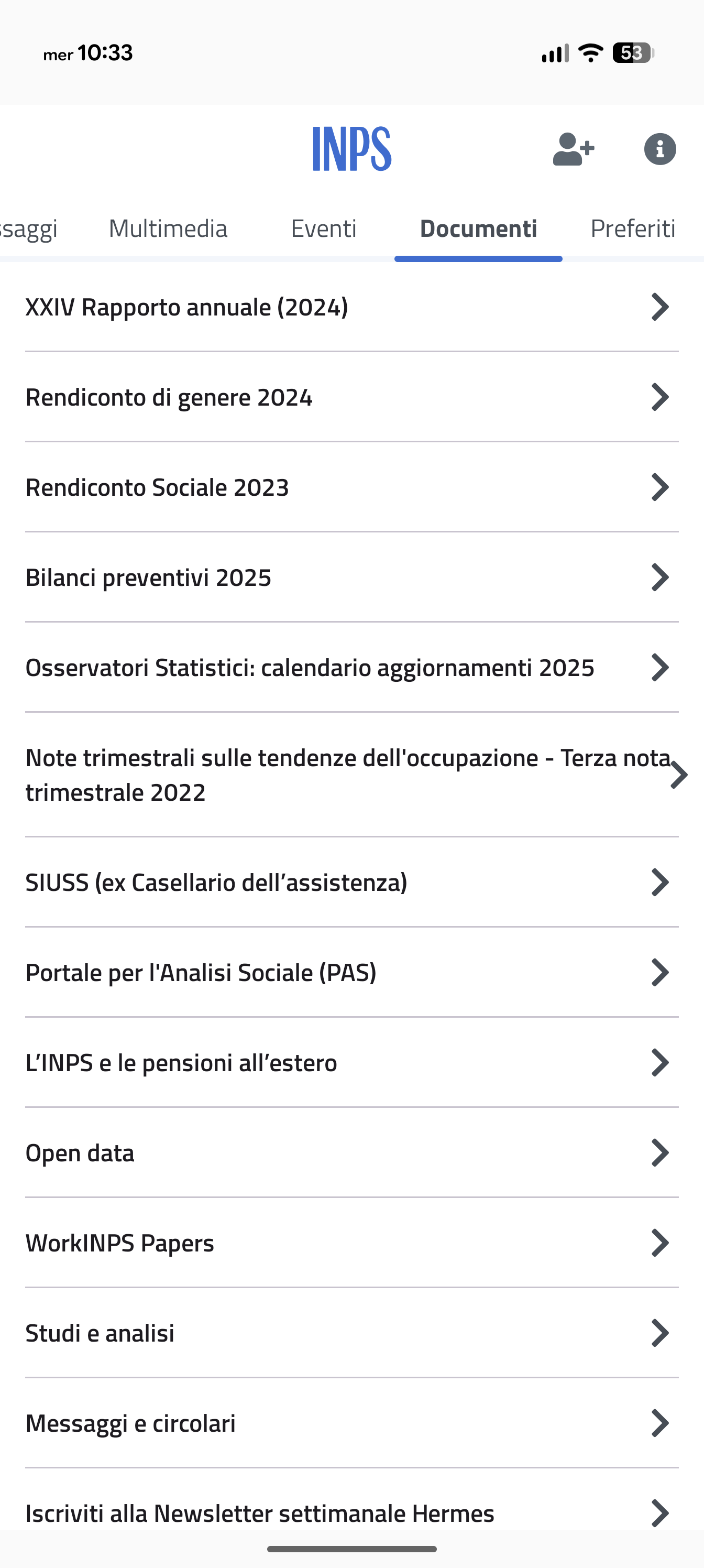Open Portale per l'Analisi Sociale (PAS)
This screenshot has width=704, height=1568.
(x=201, y=973)
